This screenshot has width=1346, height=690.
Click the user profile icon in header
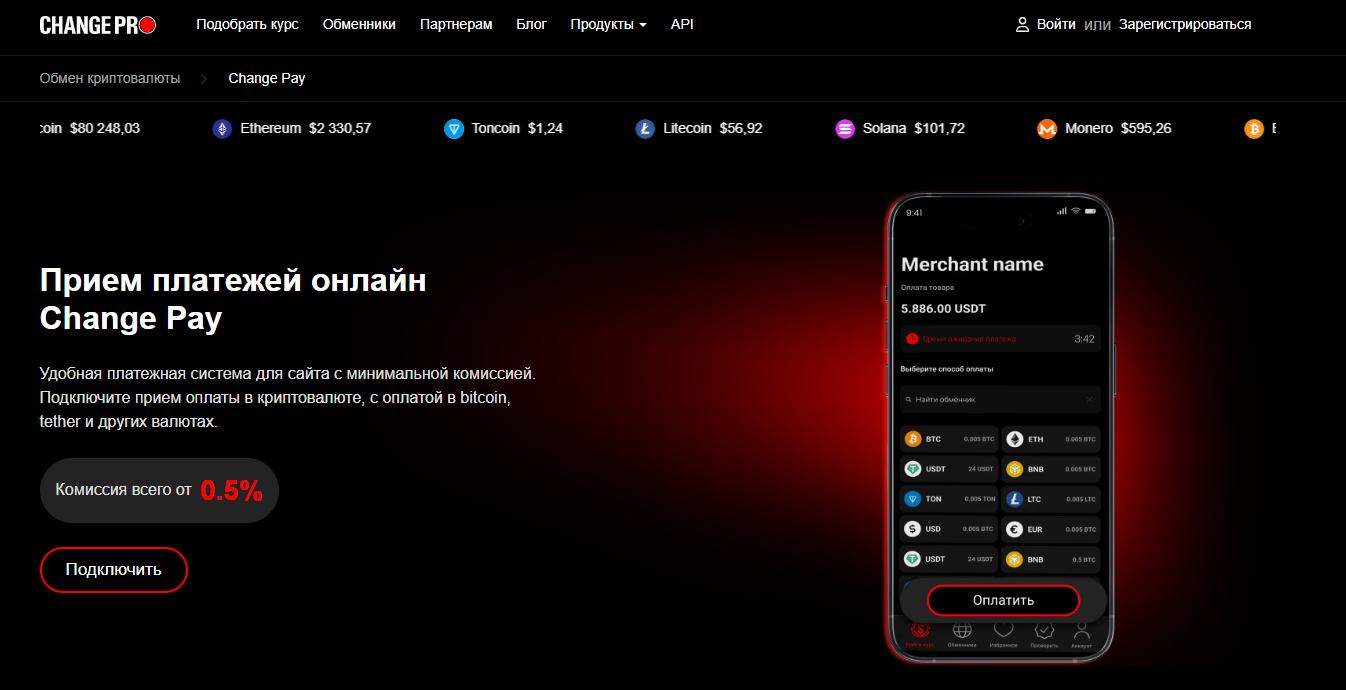[x=1022, y=24]
